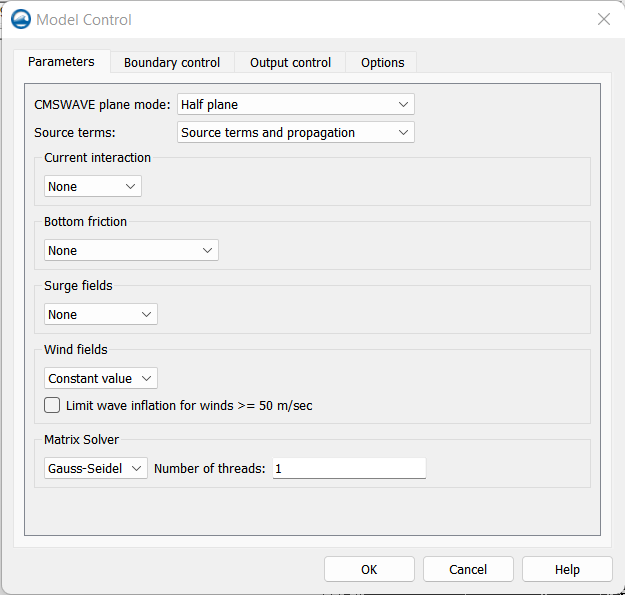The width and height of the screenshot is (625, 595).
Task: Open the Output control tab
Action: click(x=290, y=62)
